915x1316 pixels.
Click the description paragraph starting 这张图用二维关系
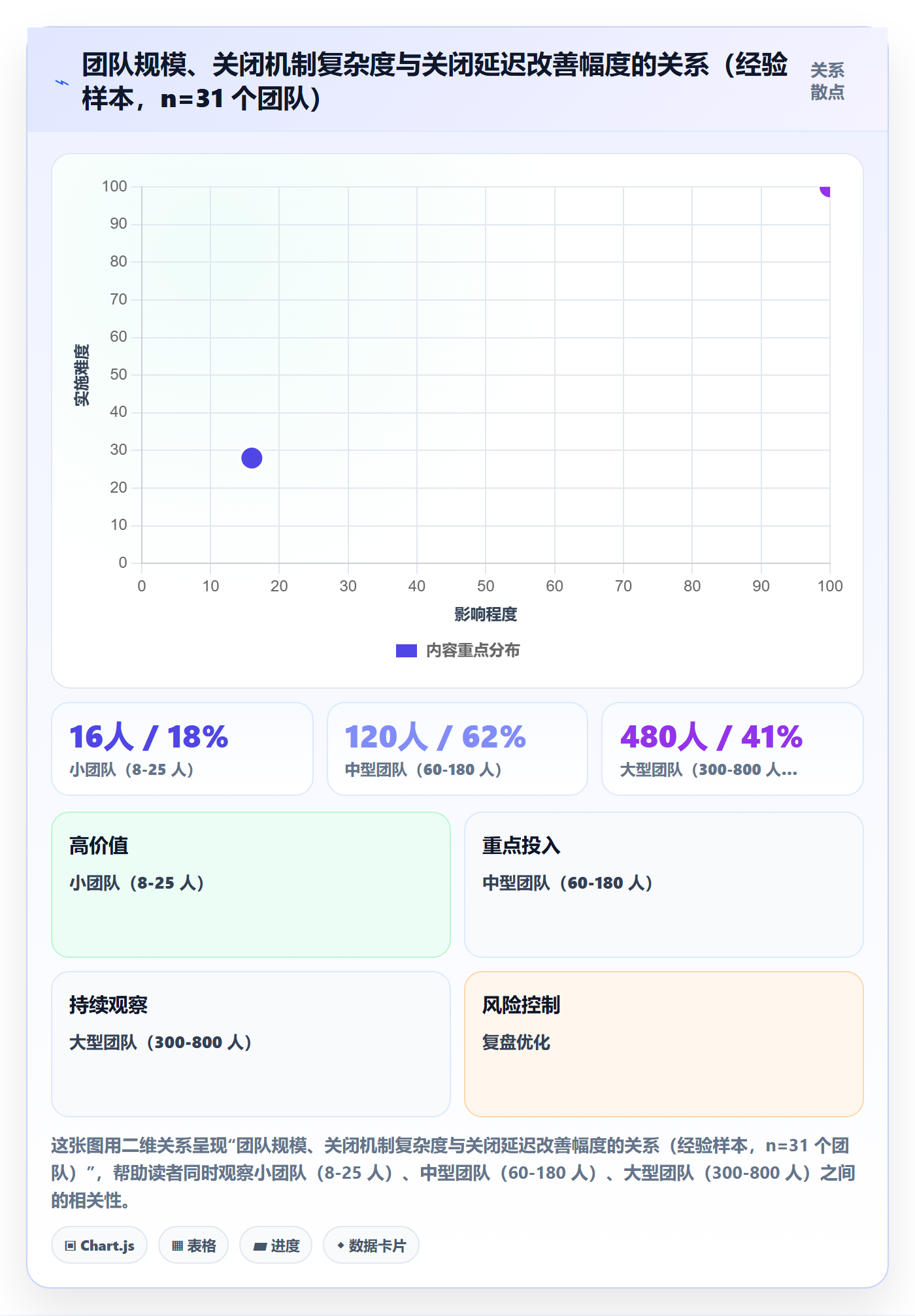click(454, 1173)
